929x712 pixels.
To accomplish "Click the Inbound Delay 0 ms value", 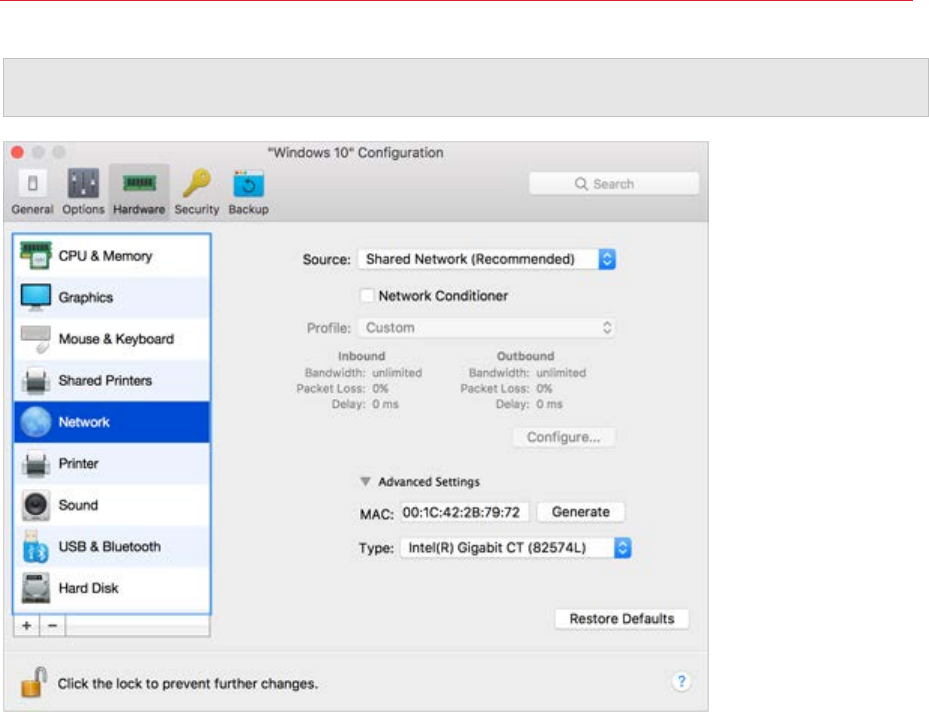I will 385,404.
